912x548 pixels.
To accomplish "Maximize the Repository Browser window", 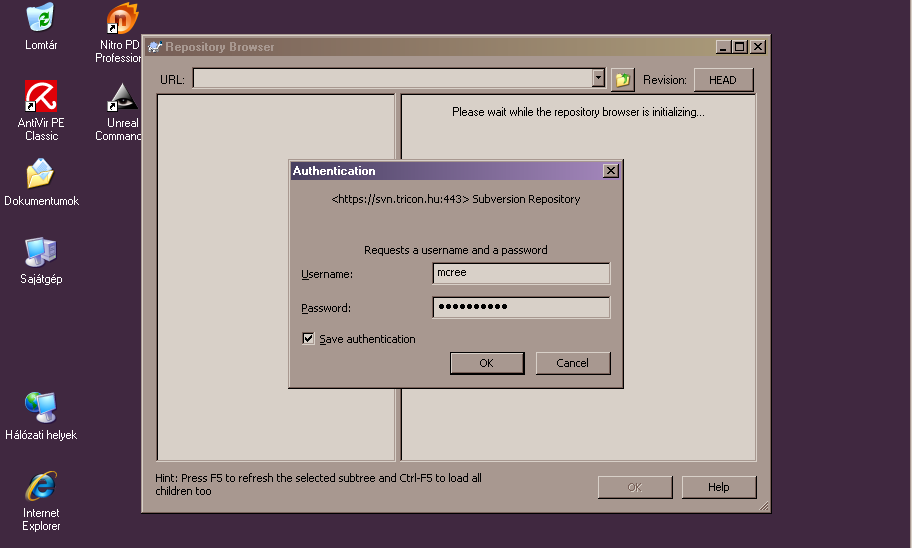I will tap(740, 47).
